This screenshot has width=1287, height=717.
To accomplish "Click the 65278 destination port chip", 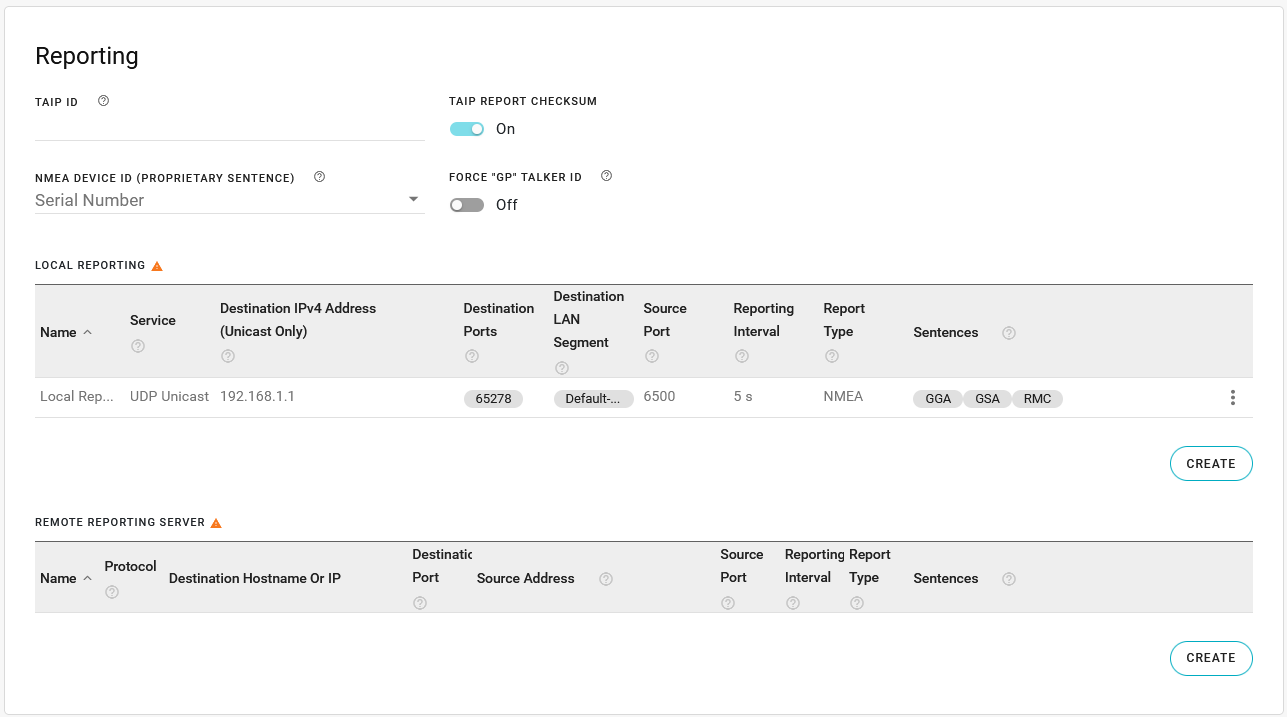I will click(x=493, y=399).
